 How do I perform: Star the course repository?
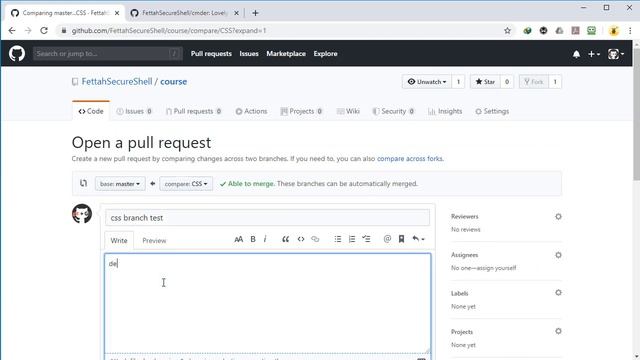[x=485, y=82]
